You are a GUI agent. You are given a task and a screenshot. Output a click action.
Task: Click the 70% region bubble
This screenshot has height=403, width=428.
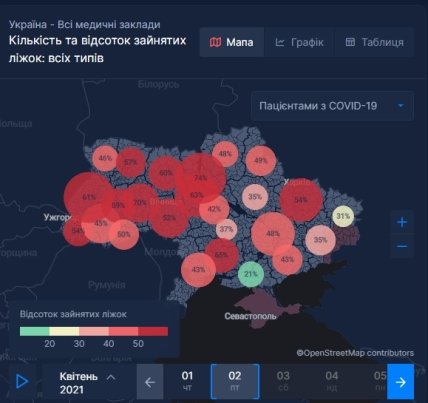[140, 203]
